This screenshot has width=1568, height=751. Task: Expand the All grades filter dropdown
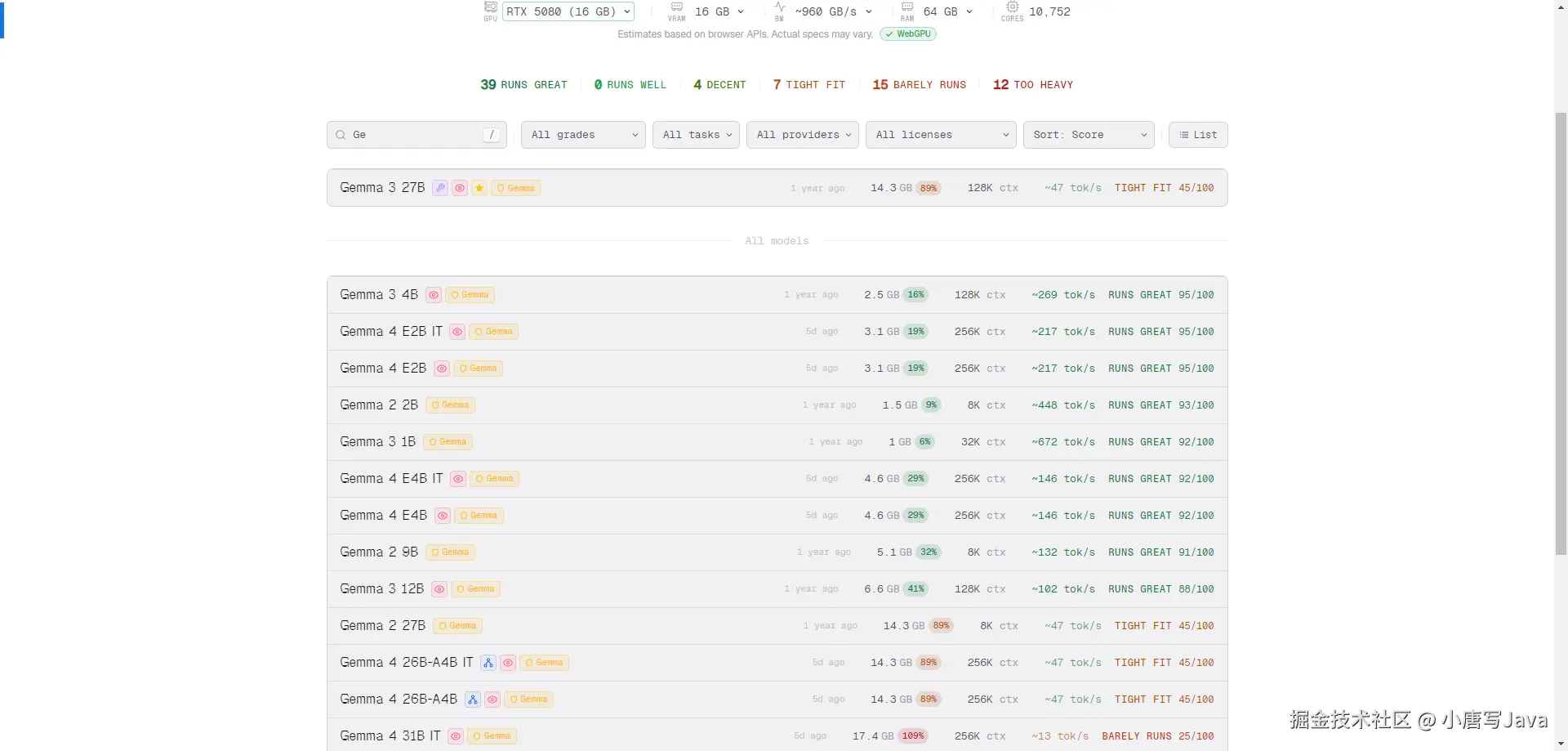[x=583, y=135]
